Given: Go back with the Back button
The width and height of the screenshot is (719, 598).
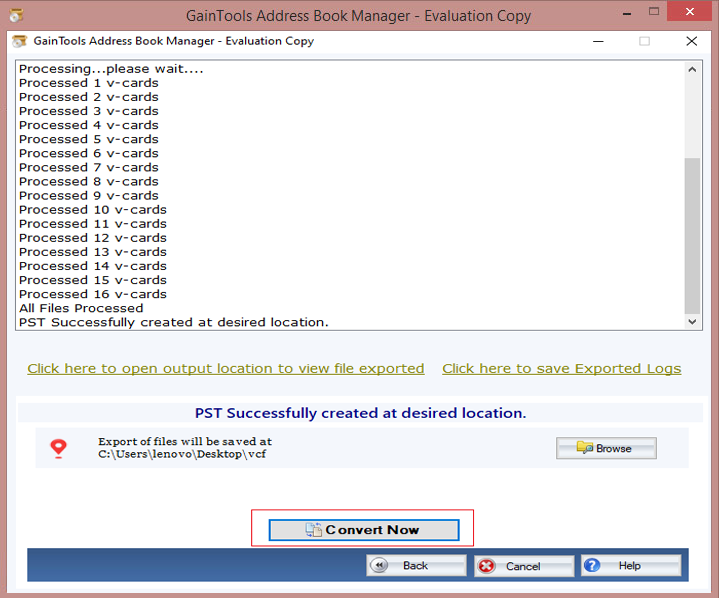Looking at the screenshot, I should tap(416, 565).
